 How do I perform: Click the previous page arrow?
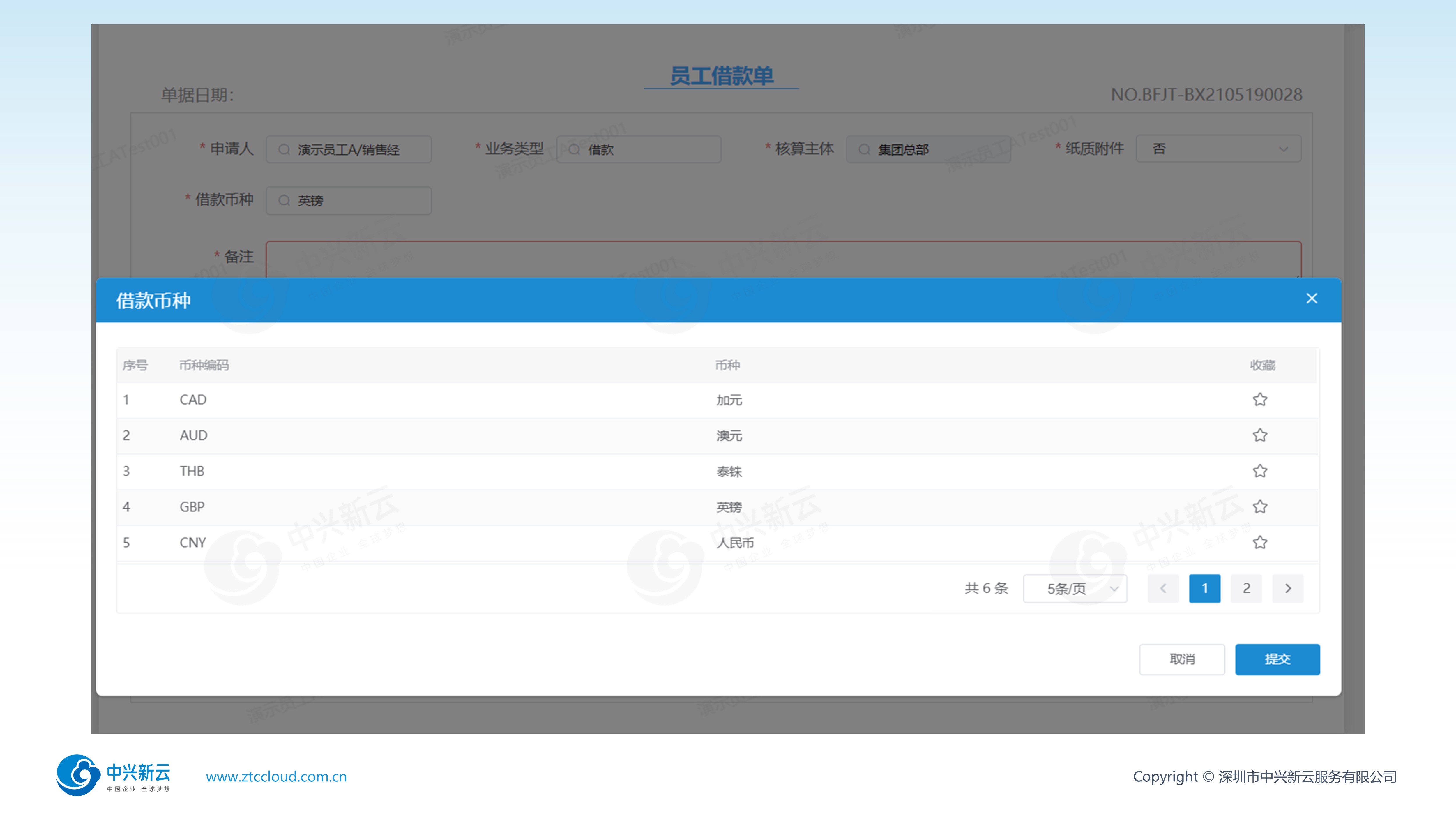tap(1163, 588)
